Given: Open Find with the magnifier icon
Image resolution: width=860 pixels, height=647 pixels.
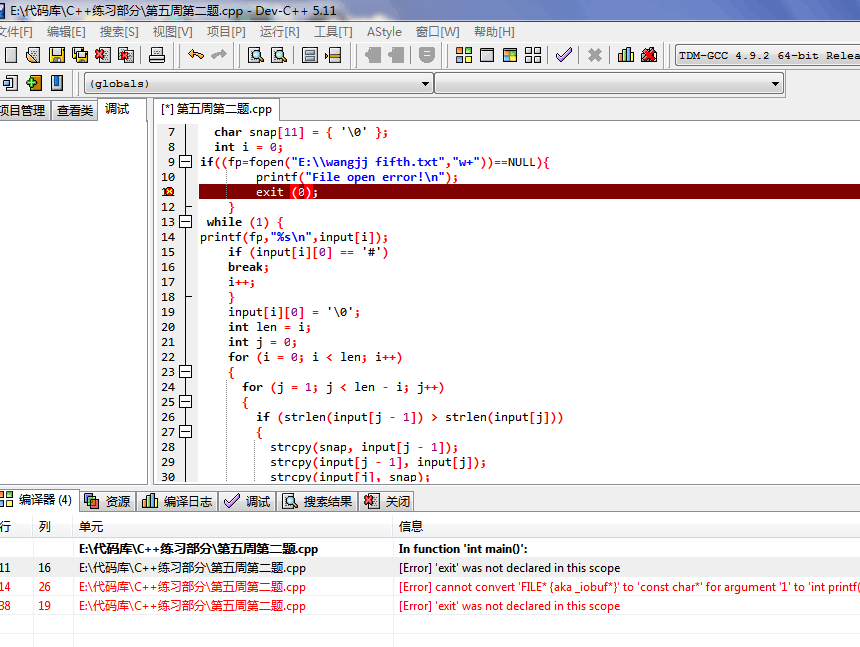Looking at the screenshot, I should pos(256,55).
